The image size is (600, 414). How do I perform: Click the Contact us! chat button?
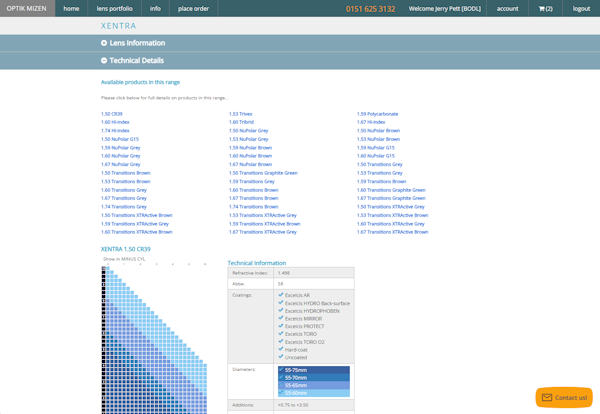coord(564,398)
